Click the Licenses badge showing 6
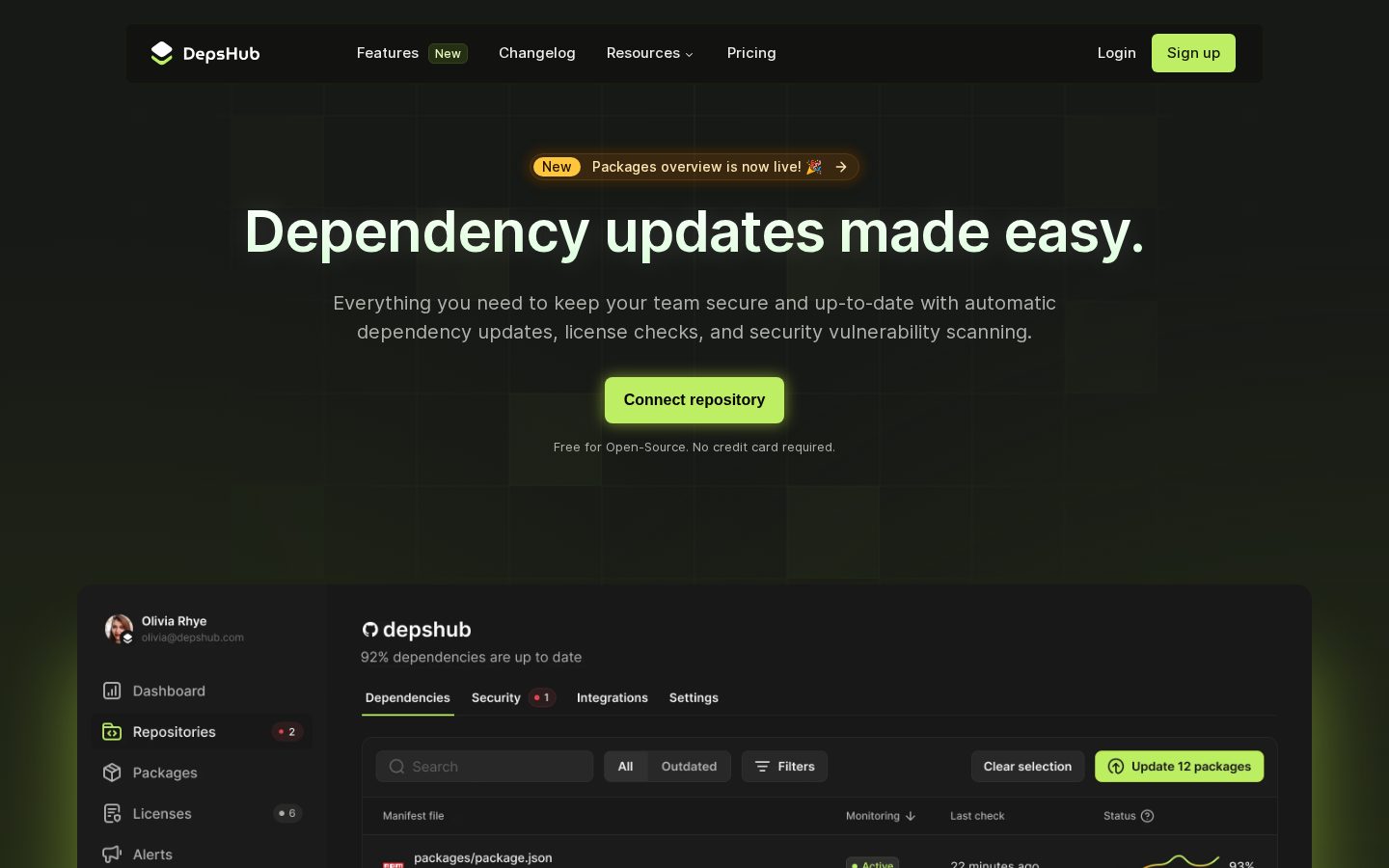 point(287,814)
